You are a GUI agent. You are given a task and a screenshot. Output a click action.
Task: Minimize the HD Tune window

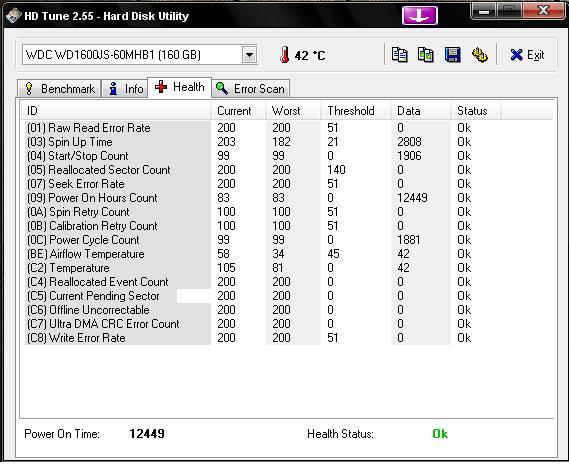point(483,11)
